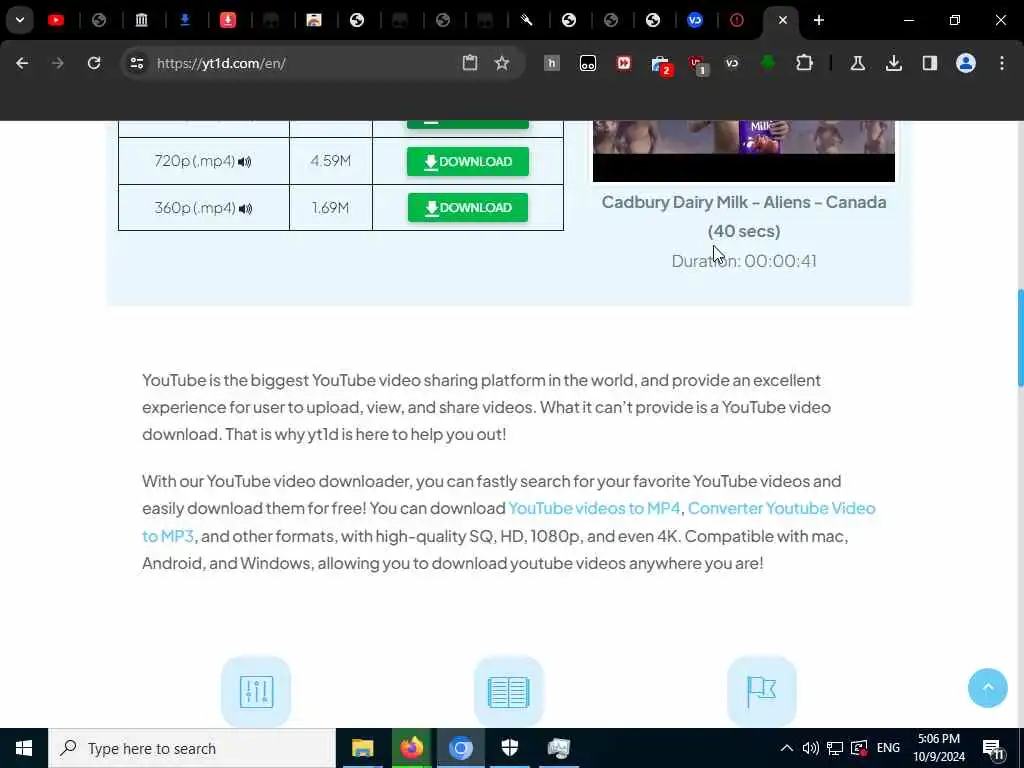The image size is (1024, 768).
Task: Click the sliders settings feature icon
Action: click(x=256, y=692)
